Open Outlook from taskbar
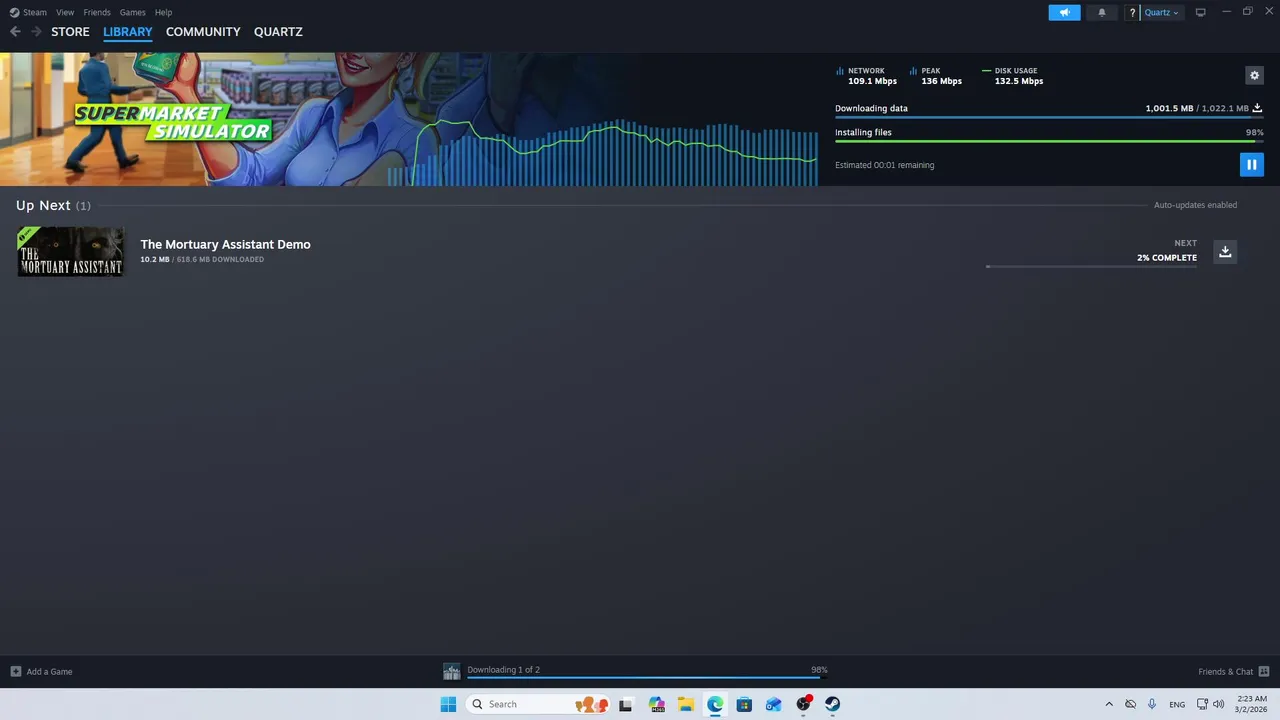 773,704
